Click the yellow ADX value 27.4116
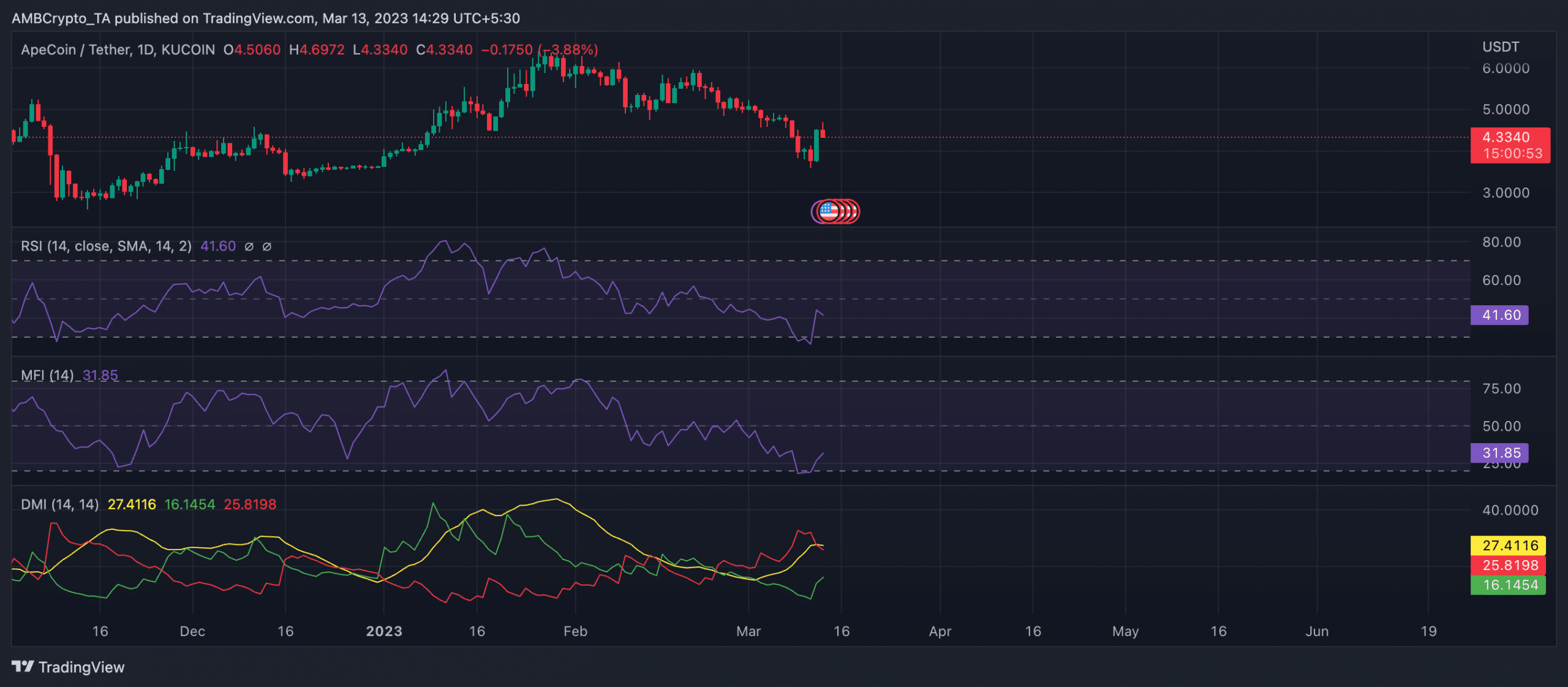 (x=132, y=504)
